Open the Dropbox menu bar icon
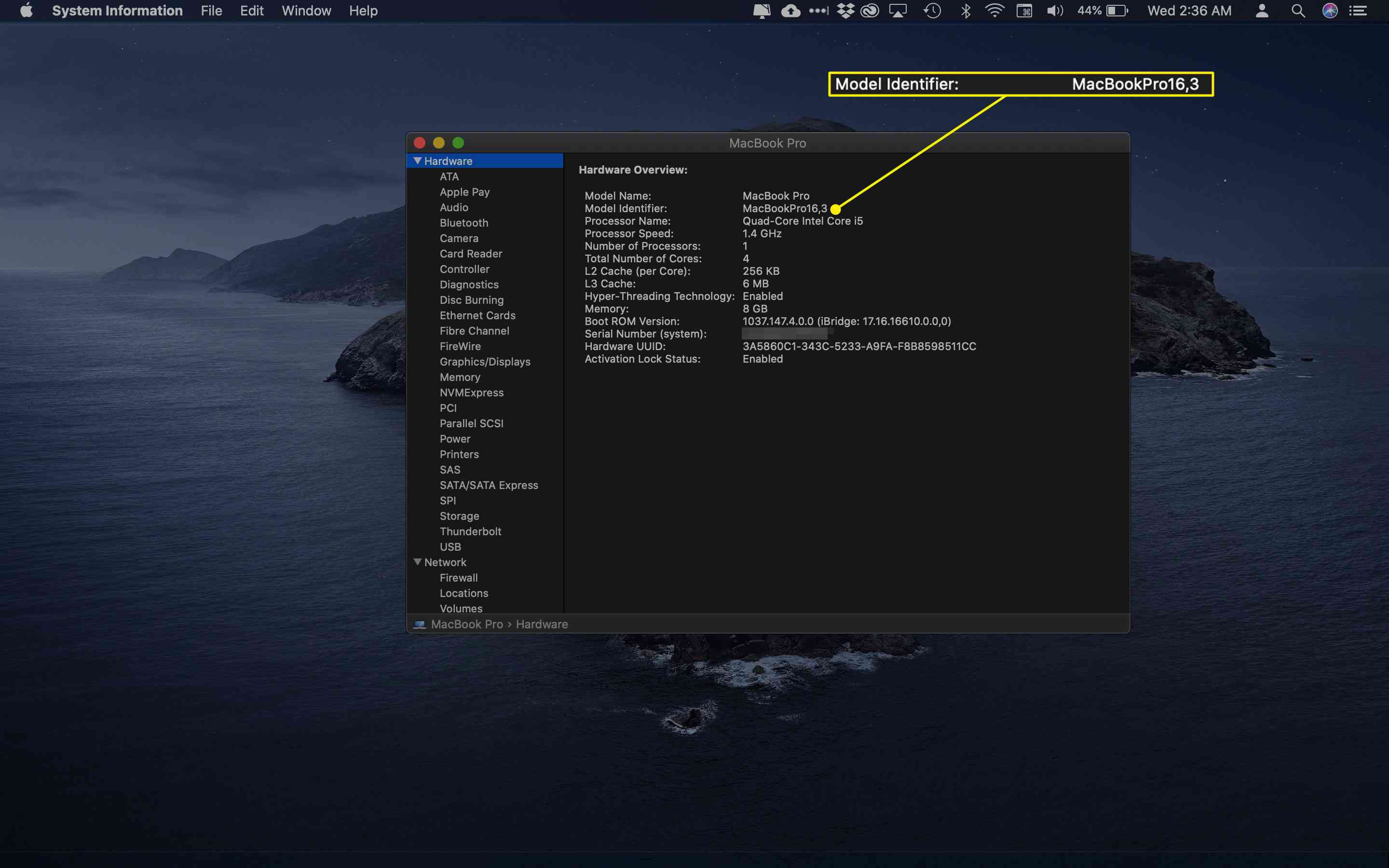 [845, 11]
